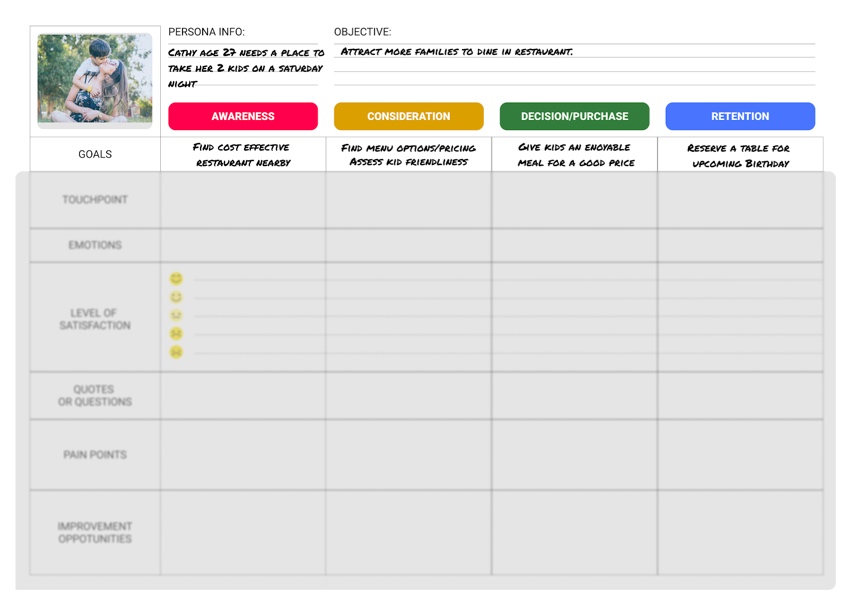Select the frustrated emoji at the bottom
852x600 pixels.
175,353
